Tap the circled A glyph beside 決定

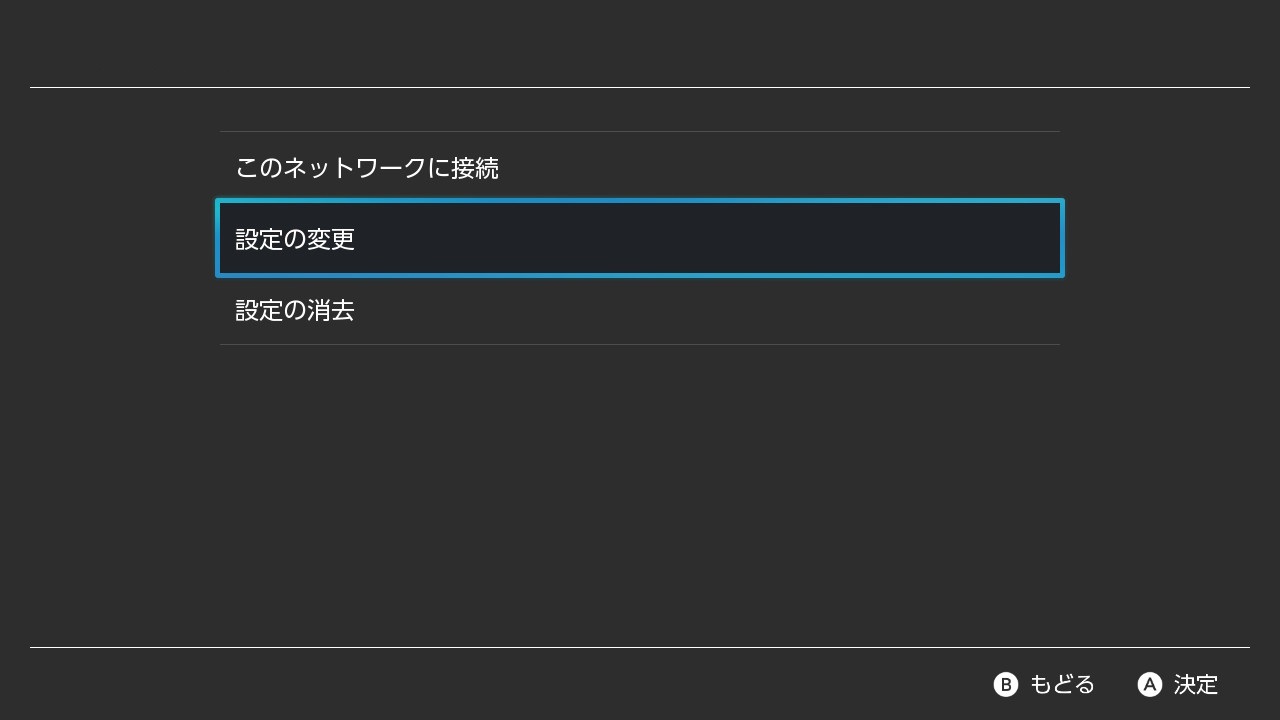[1150, 684]
